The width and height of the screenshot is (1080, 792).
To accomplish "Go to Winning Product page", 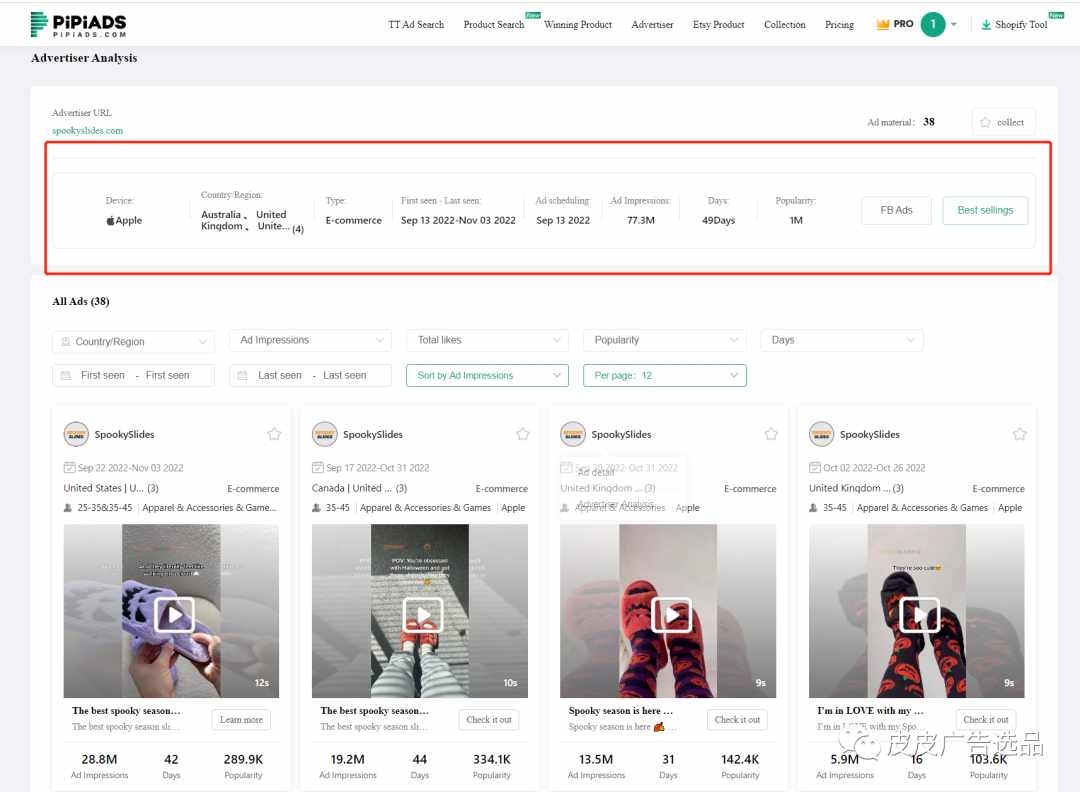I will [578, 25].
